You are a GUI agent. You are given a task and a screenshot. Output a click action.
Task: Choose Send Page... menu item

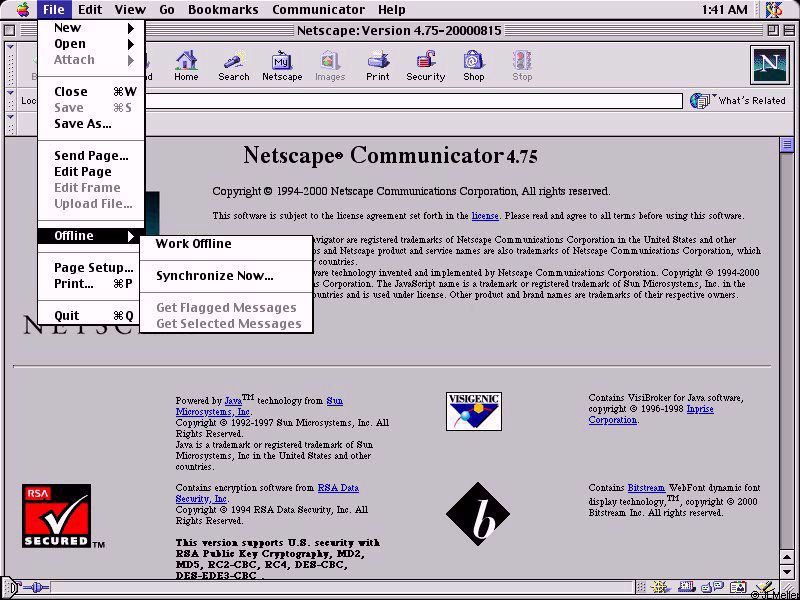tap(92, 156)
